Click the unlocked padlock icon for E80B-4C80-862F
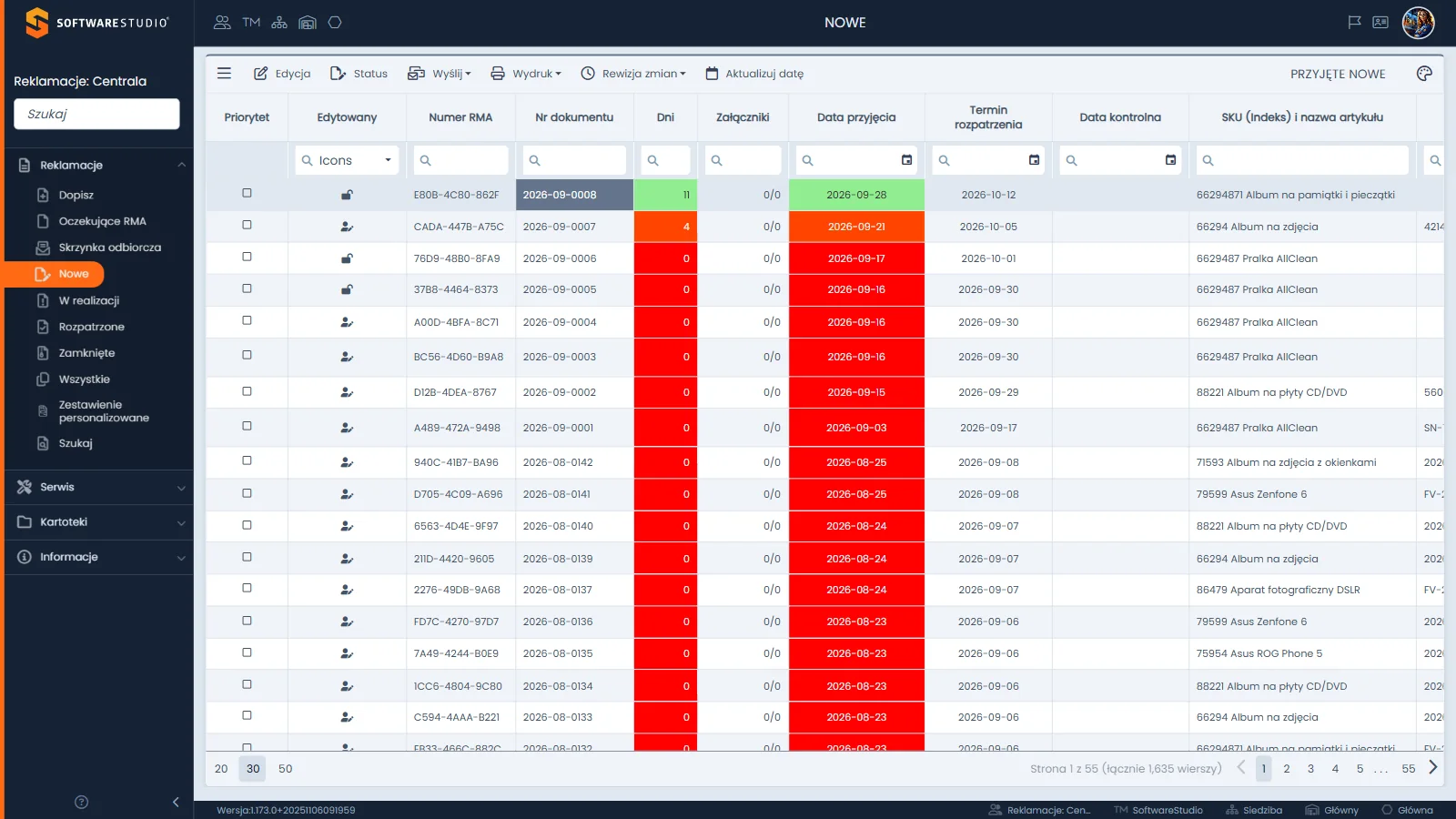Viewport: 1456px width, 819px height. click(x=347, y=195)
